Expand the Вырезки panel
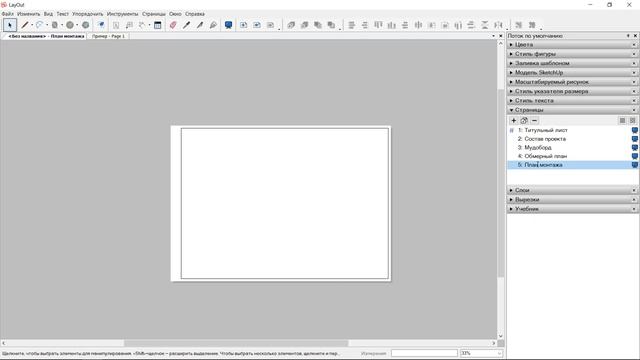This screenshot has width=640, height=360. [573, 200]
